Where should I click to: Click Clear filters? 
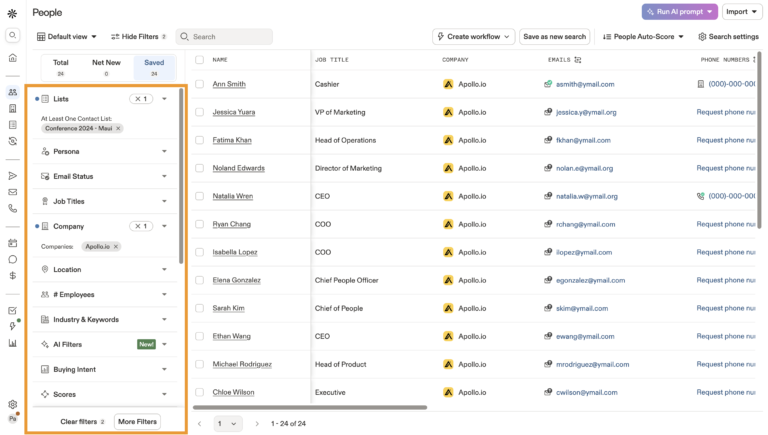pyautogui.click(x=82, y=422)
